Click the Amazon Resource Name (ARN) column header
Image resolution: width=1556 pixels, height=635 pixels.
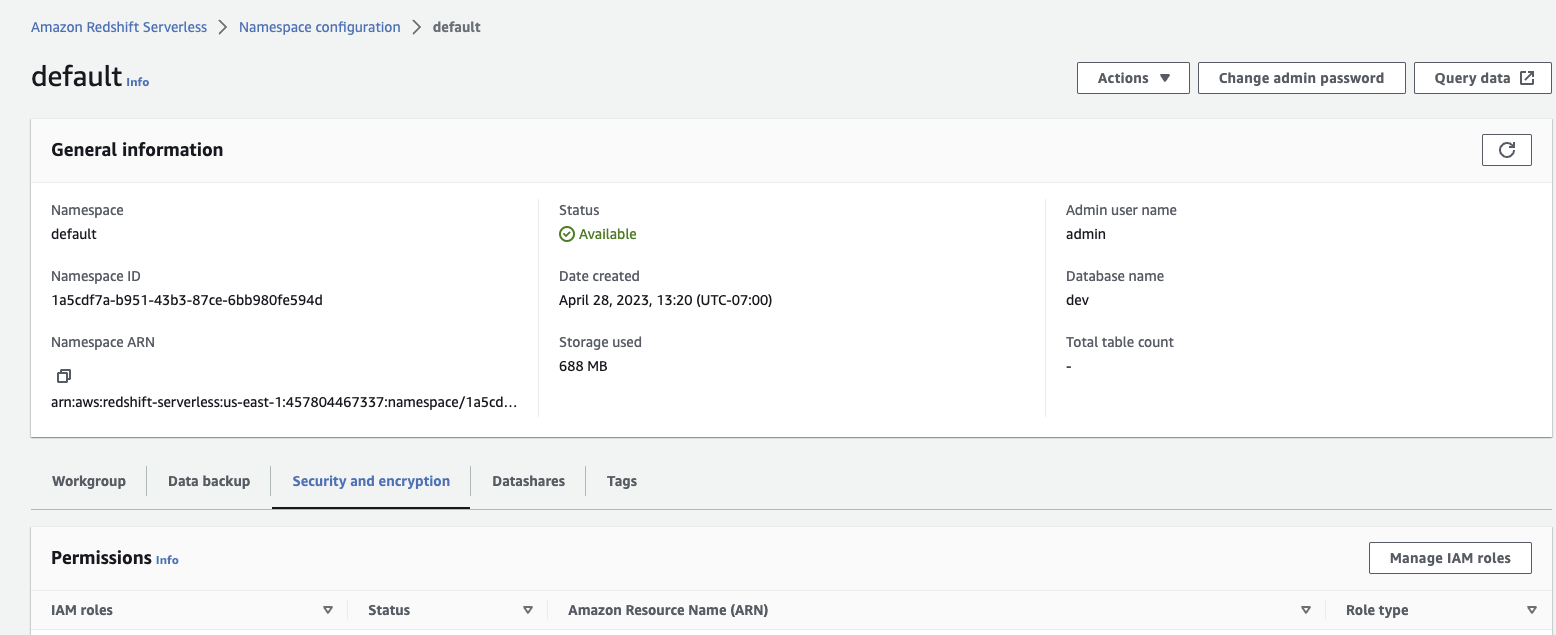[x=668, y=610]
